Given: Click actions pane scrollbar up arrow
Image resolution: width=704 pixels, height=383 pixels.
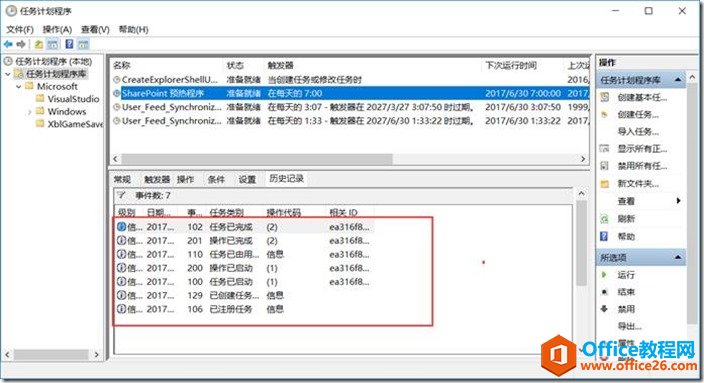Looking at the screenshot, I should coord(692,77).
